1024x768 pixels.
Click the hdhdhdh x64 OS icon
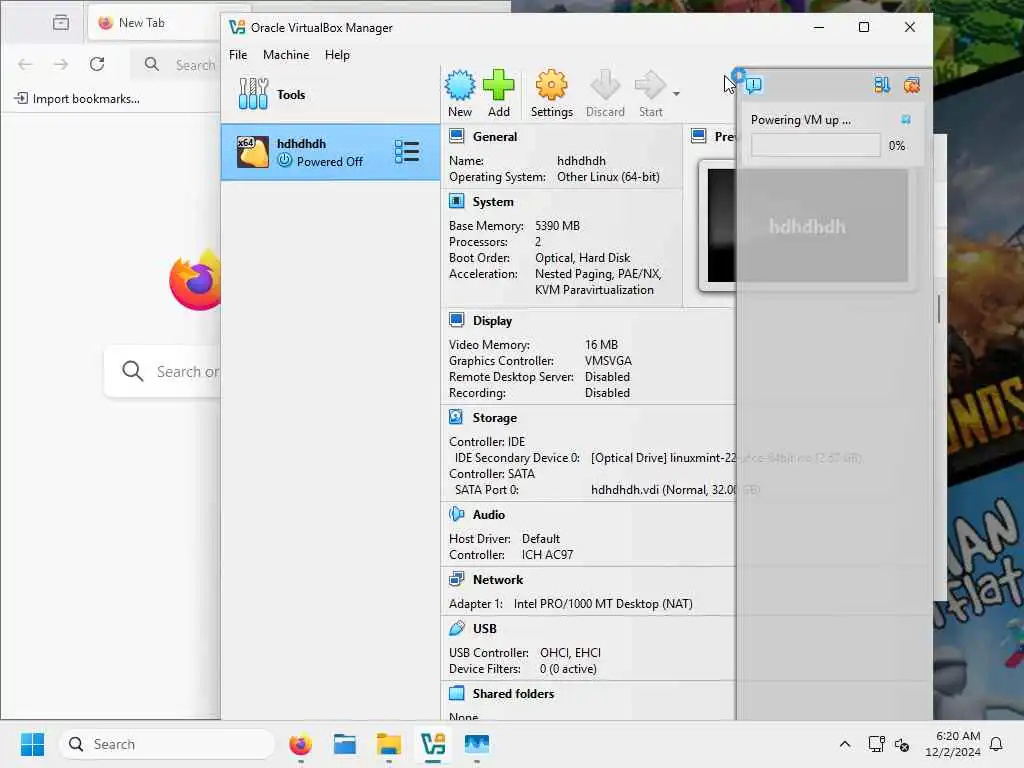click(x=252, y=152)
